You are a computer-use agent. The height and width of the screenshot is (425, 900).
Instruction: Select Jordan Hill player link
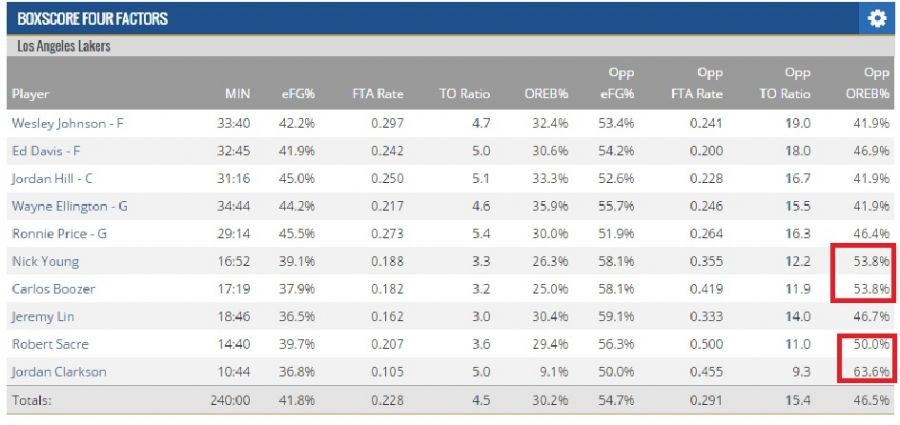53,179
